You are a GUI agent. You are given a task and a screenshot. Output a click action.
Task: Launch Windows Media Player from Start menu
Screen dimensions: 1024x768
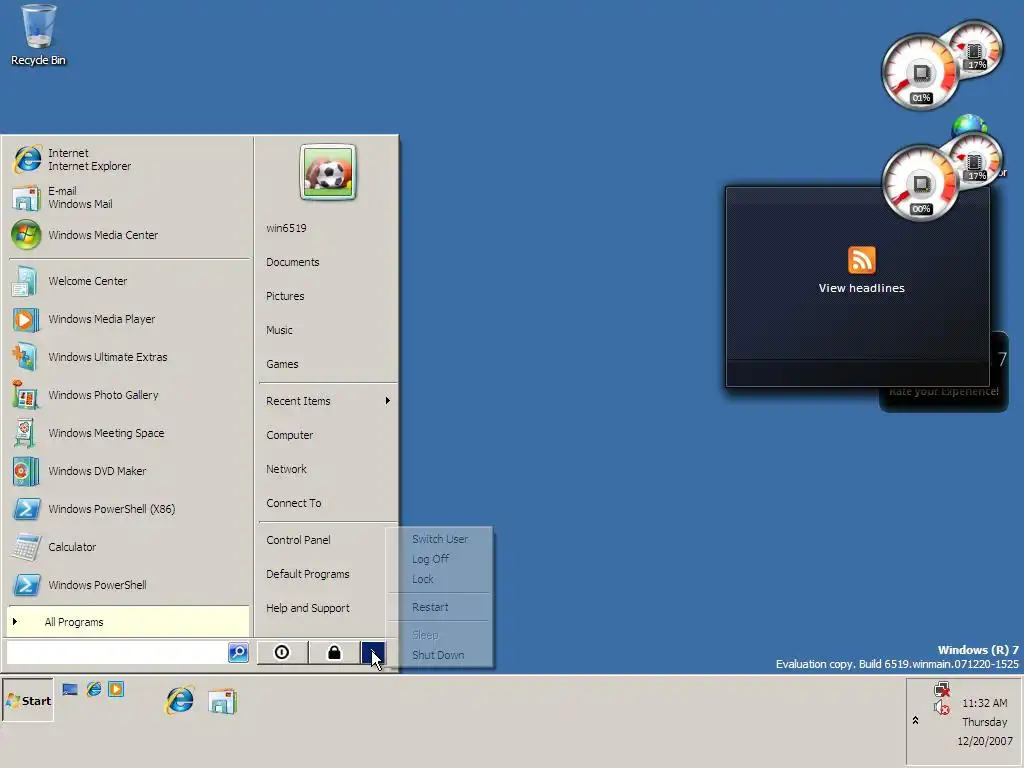coord(128,319)
